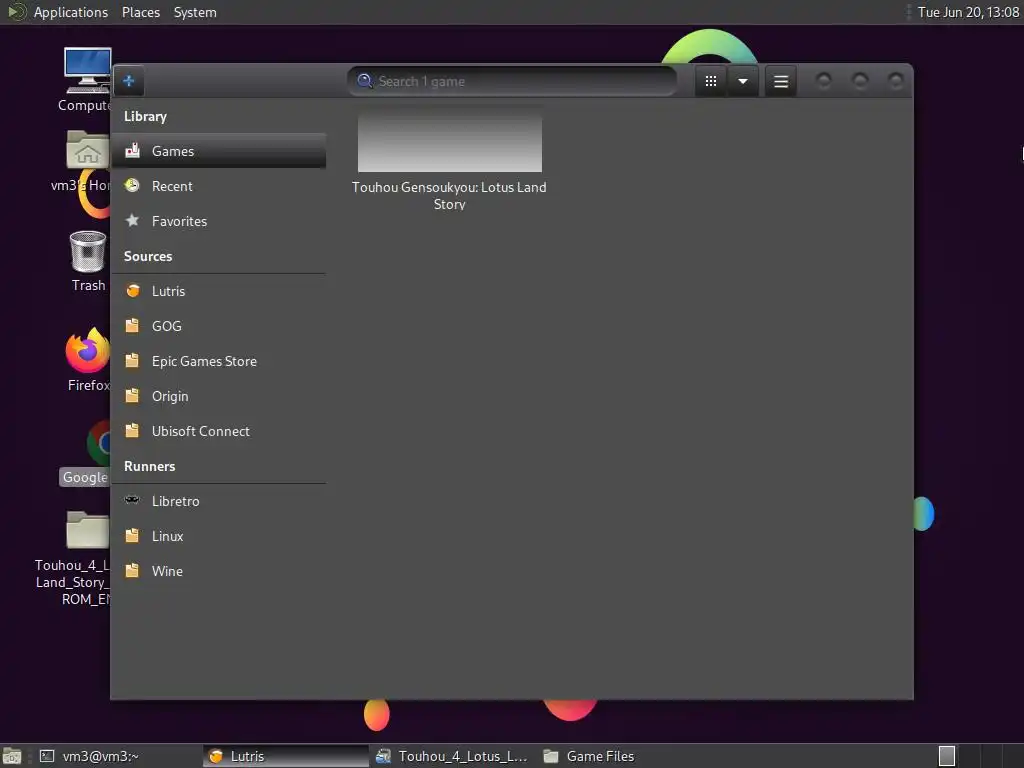Select Epic Games Store source
The image size is (1024, 768).
coord(219,361)
